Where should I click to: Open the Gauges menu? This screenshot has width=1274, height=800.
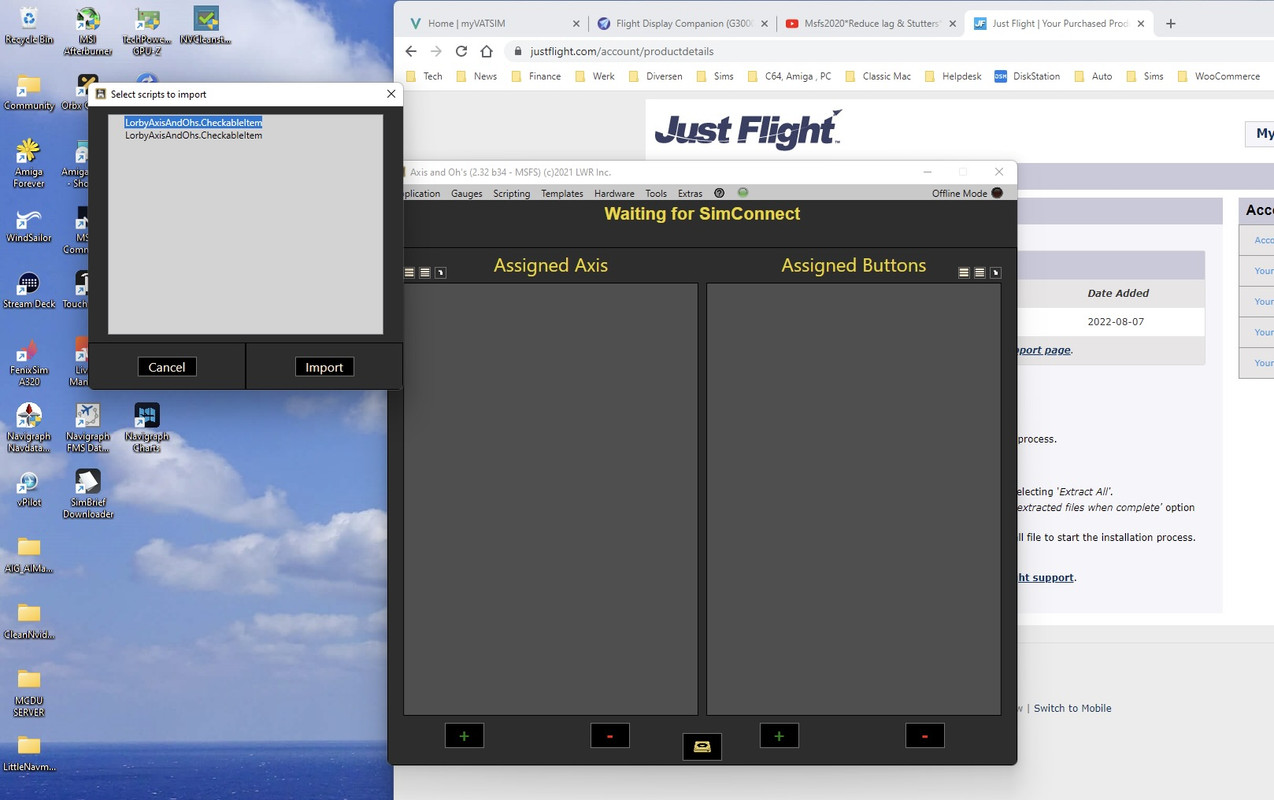coord(466,194)
